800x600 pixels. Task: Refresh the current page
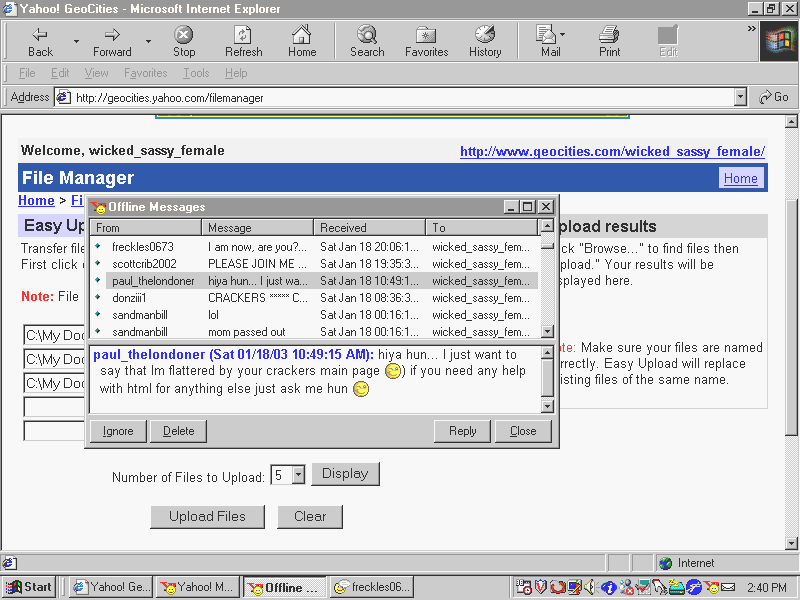(243, 42)
